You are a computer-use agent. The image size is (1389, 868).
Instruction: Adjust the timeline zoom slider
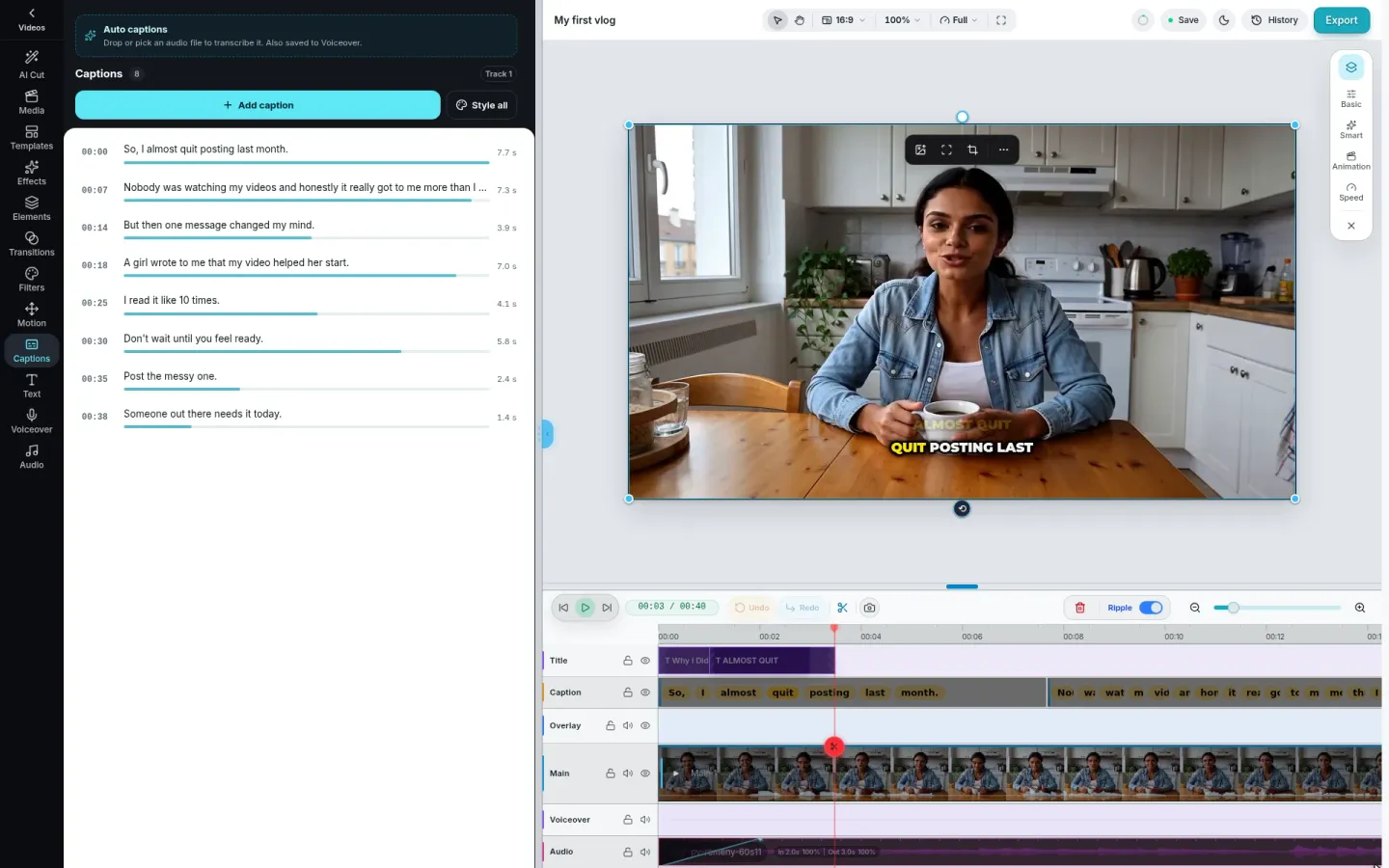[x=1277, y=608]
